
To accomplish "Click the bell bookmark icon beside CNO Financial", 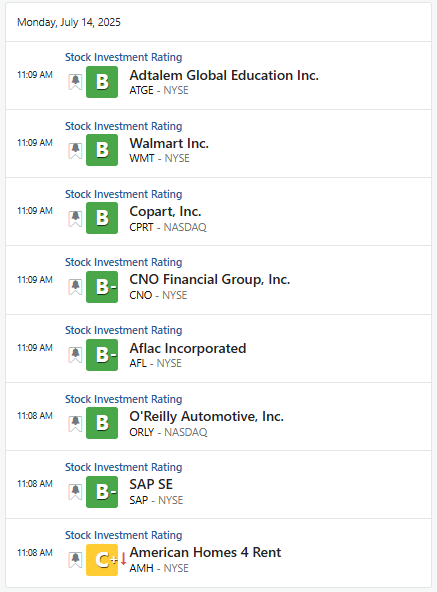I will pos(75,287).
